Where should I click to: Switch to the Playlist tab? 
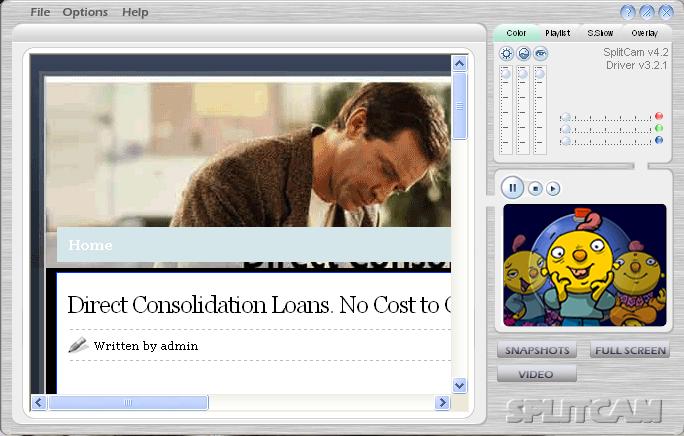tap(557, 33)
